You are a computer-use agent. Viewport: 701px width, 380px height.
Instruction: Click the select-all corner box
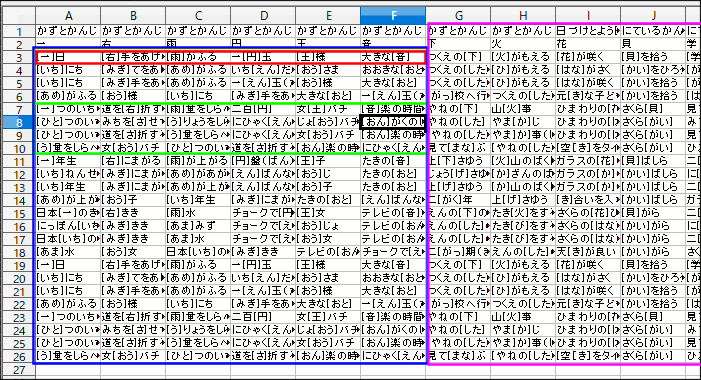pos(19,16)
